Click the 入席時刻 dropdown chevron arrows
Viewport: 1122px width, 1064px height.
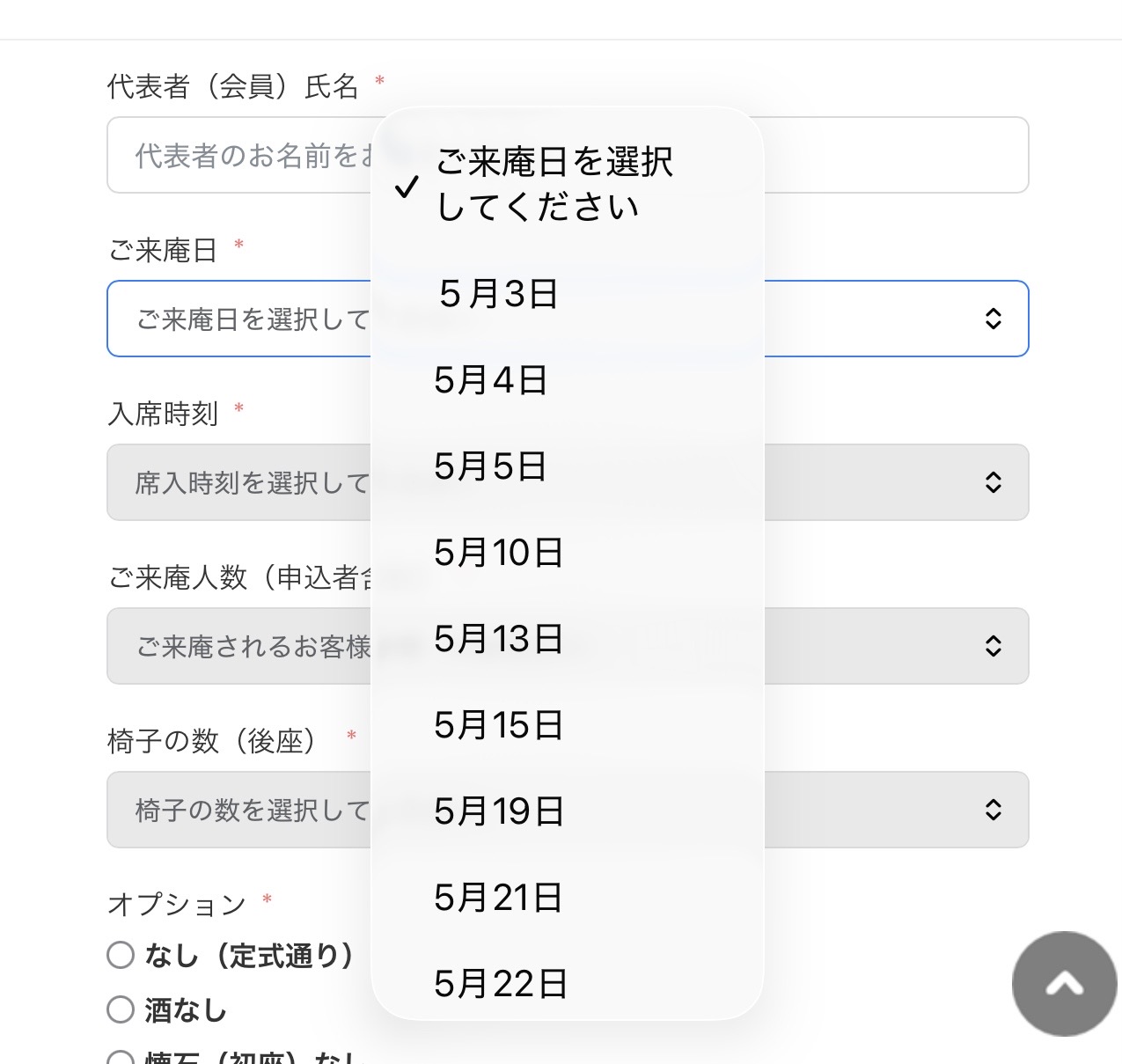tap(994, 482)
